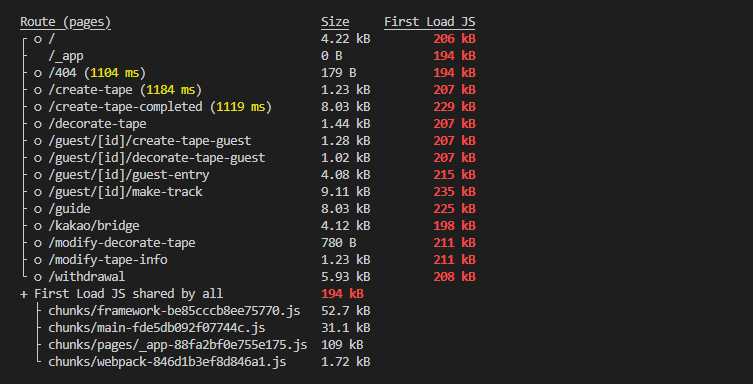
Task: Select the "/create-tape" route
Action: pyautogui.click(x=90, y=90)
